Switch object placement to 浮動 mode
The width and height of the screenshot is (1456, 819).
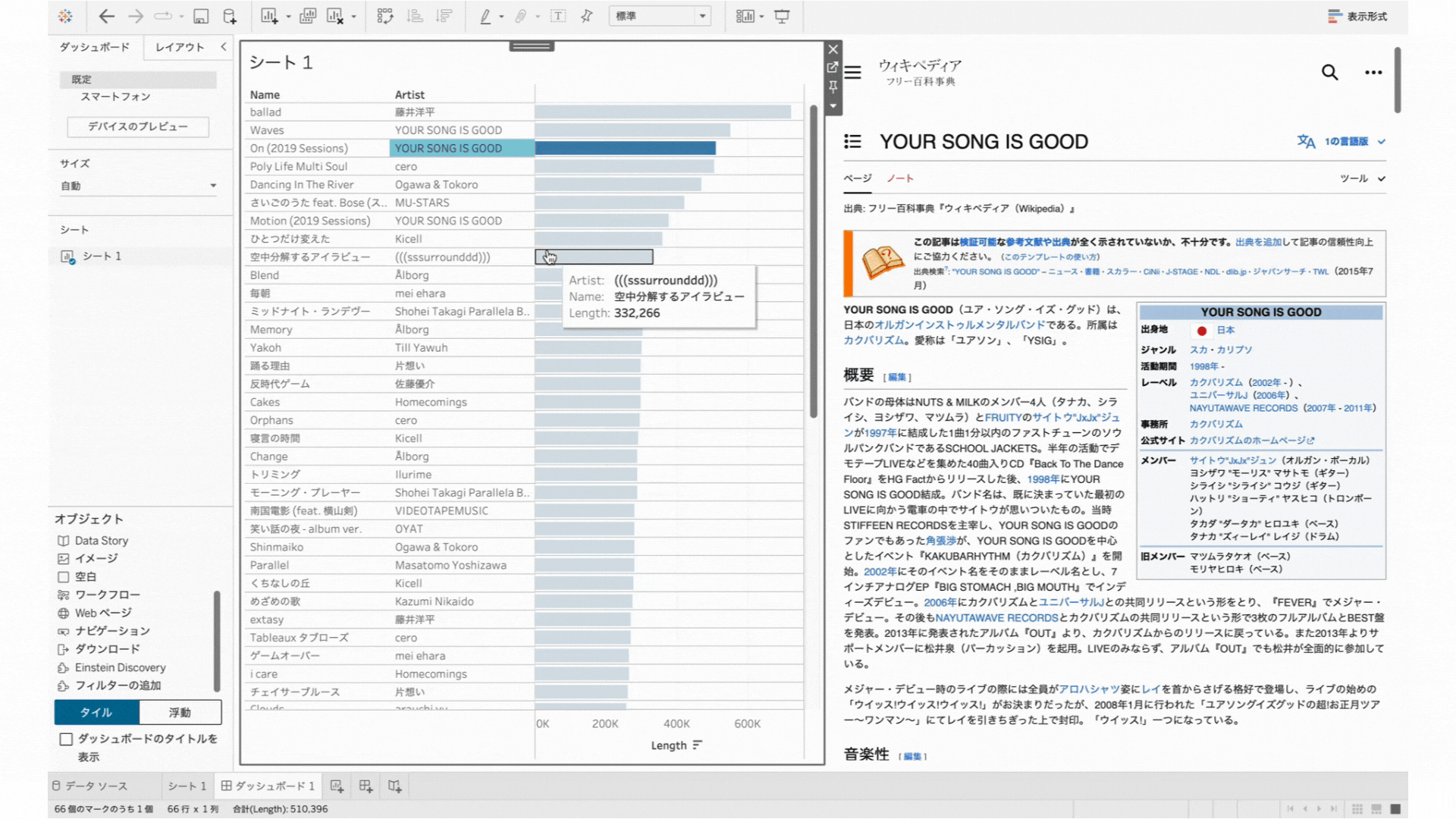pyautogui.click(x=180, y=712)
